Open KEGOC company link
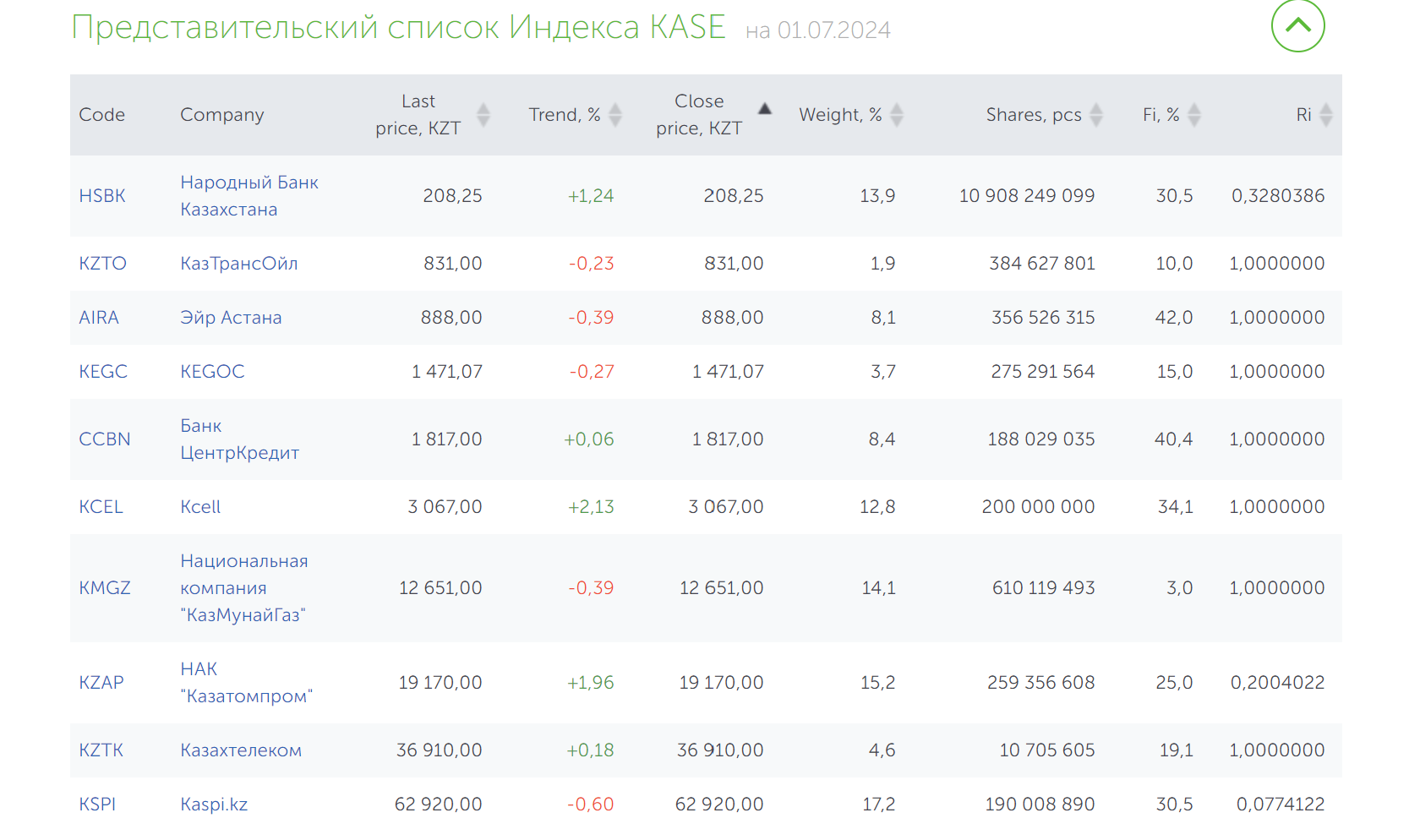Image resolution: width=1420 pixels, height=840 pixels. [212, 372]
